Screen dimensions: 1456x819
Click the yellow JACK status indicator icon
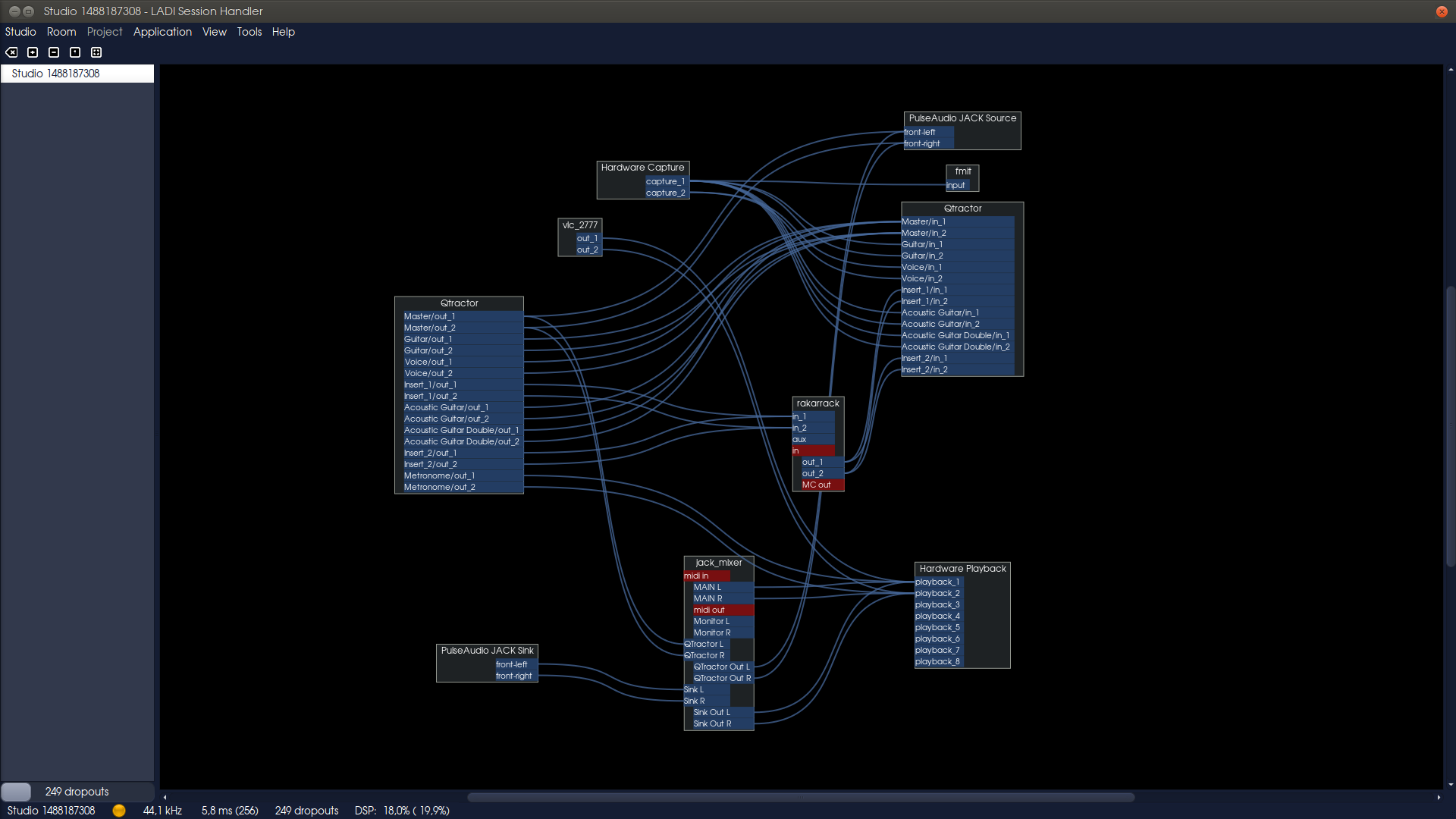119,811
